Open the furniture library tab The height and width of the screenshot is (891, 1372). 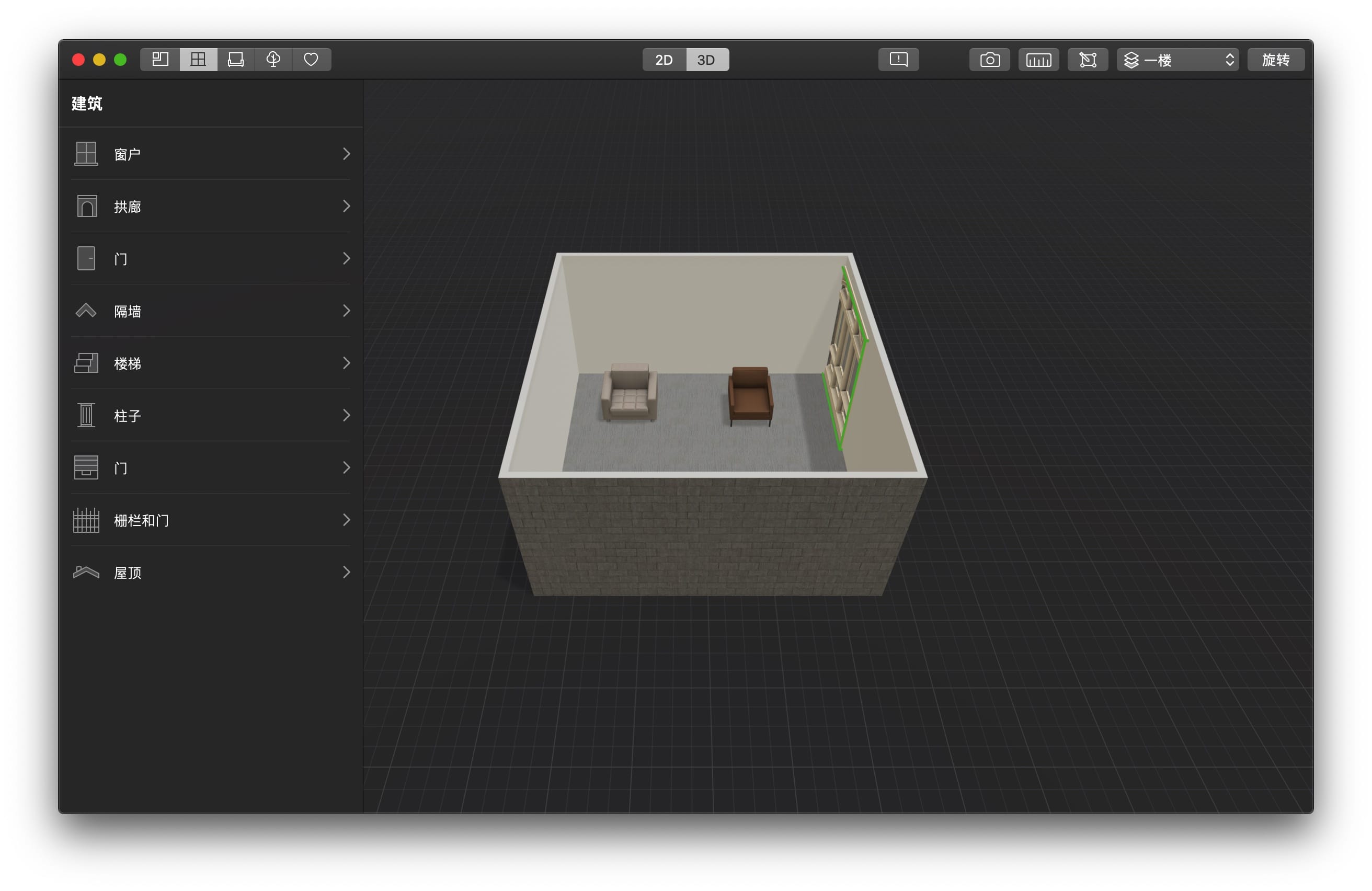click(235, 60)
